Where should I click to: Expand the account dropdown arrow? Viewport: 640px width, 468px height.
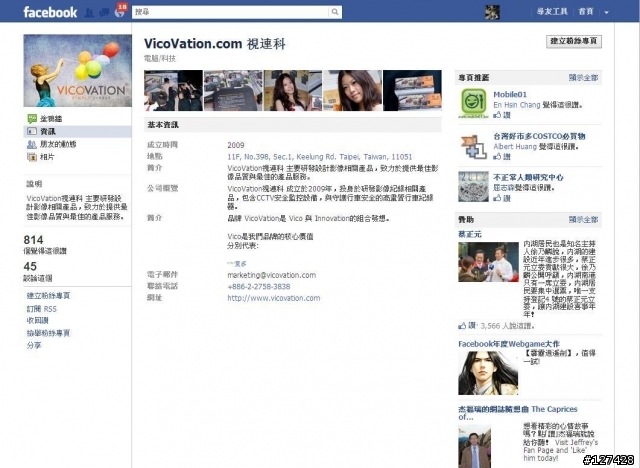point(607,12)
